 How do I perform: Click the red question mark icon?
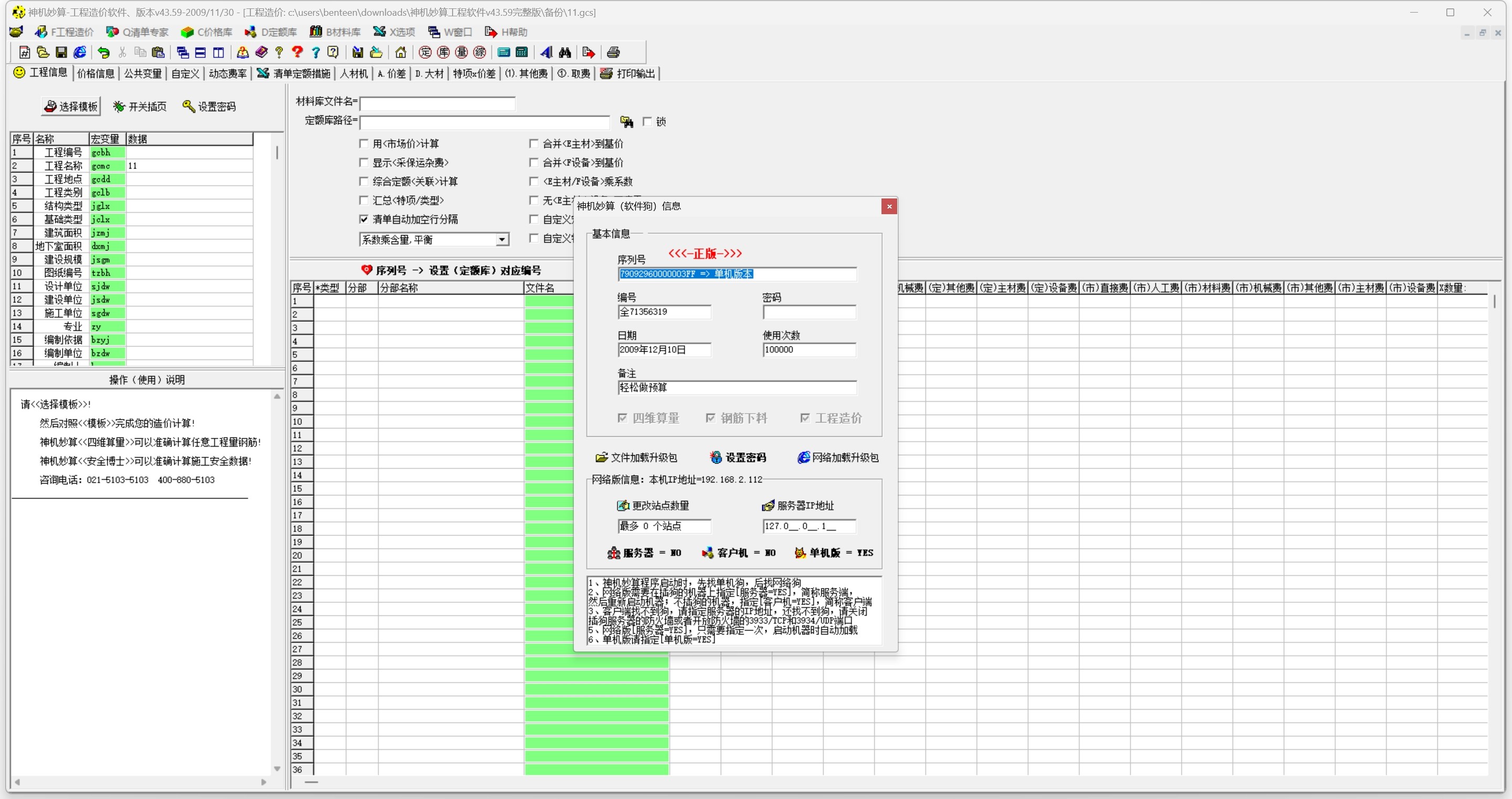pos(298,52)
